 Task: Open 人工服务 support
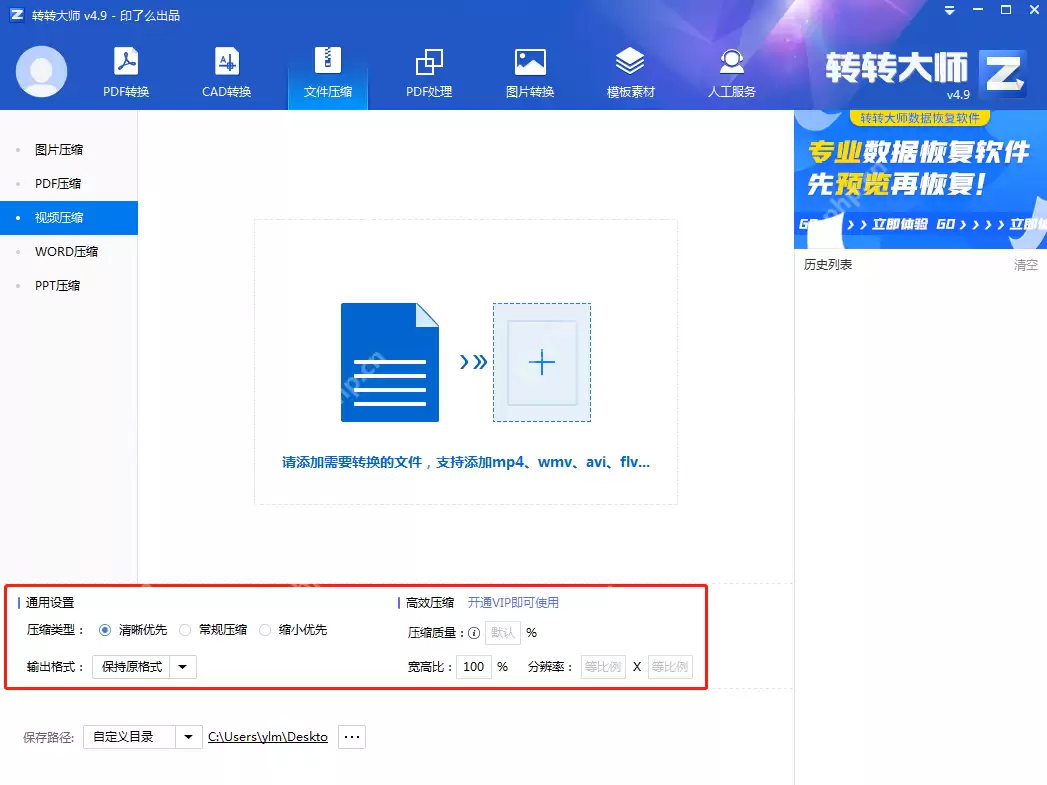coord(731,70)
